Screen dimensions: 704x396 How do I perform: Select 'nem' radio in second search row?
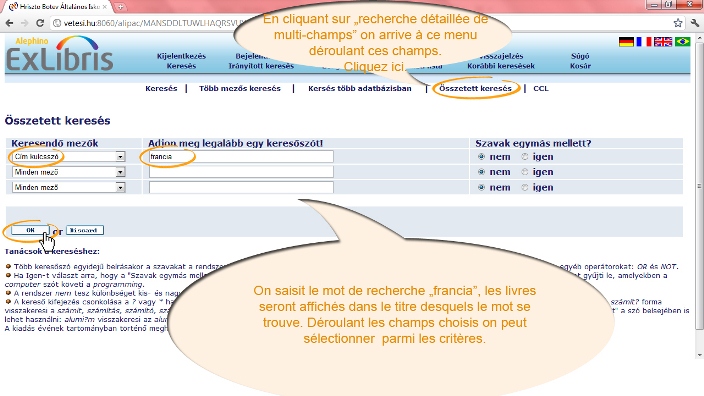[481, 172]
